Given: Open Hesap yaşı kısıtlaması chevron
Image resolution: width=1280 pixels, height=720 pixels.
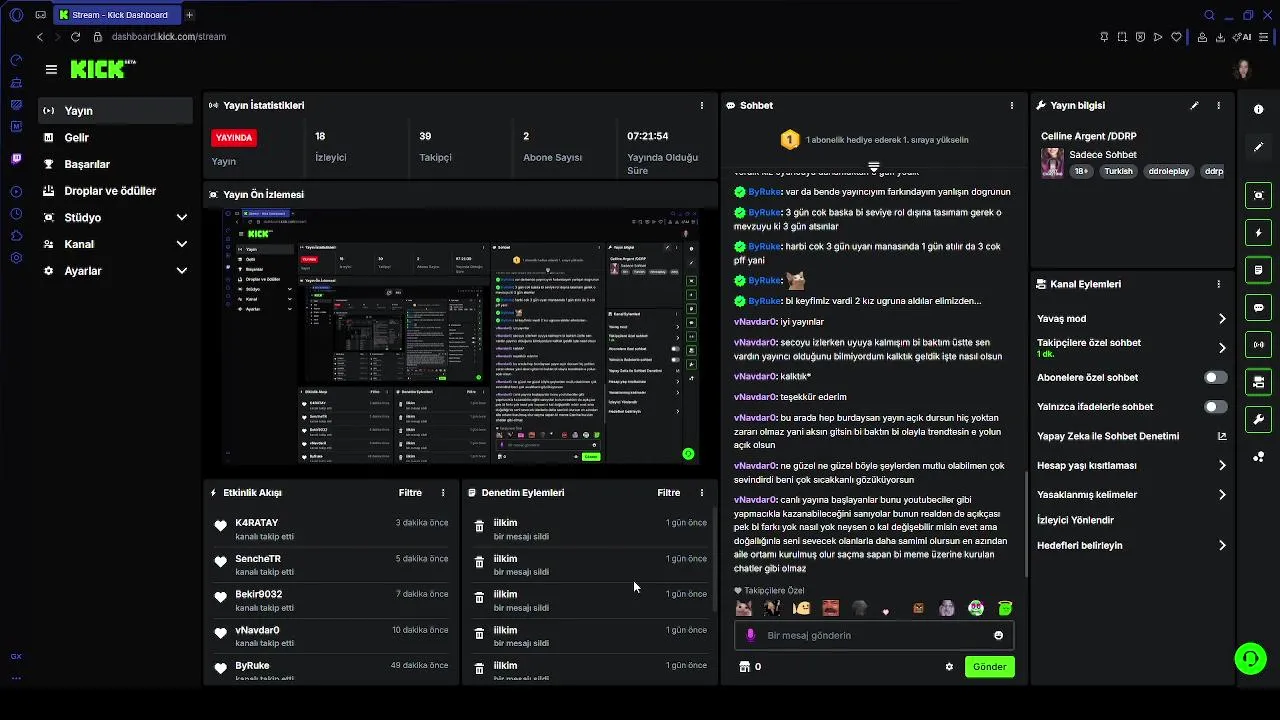Looking at the screenshot, I should tap(1222, 465).
